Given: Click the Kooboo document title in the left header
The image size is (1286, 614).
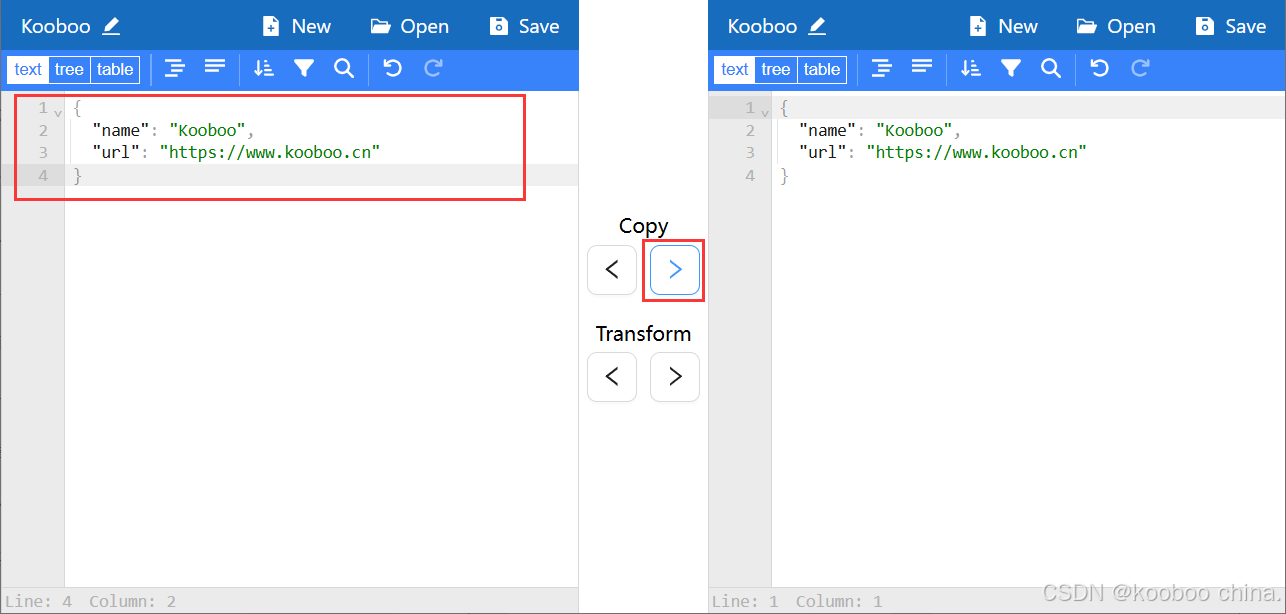Looking at the screenshot, I should [x=56, y=26].
